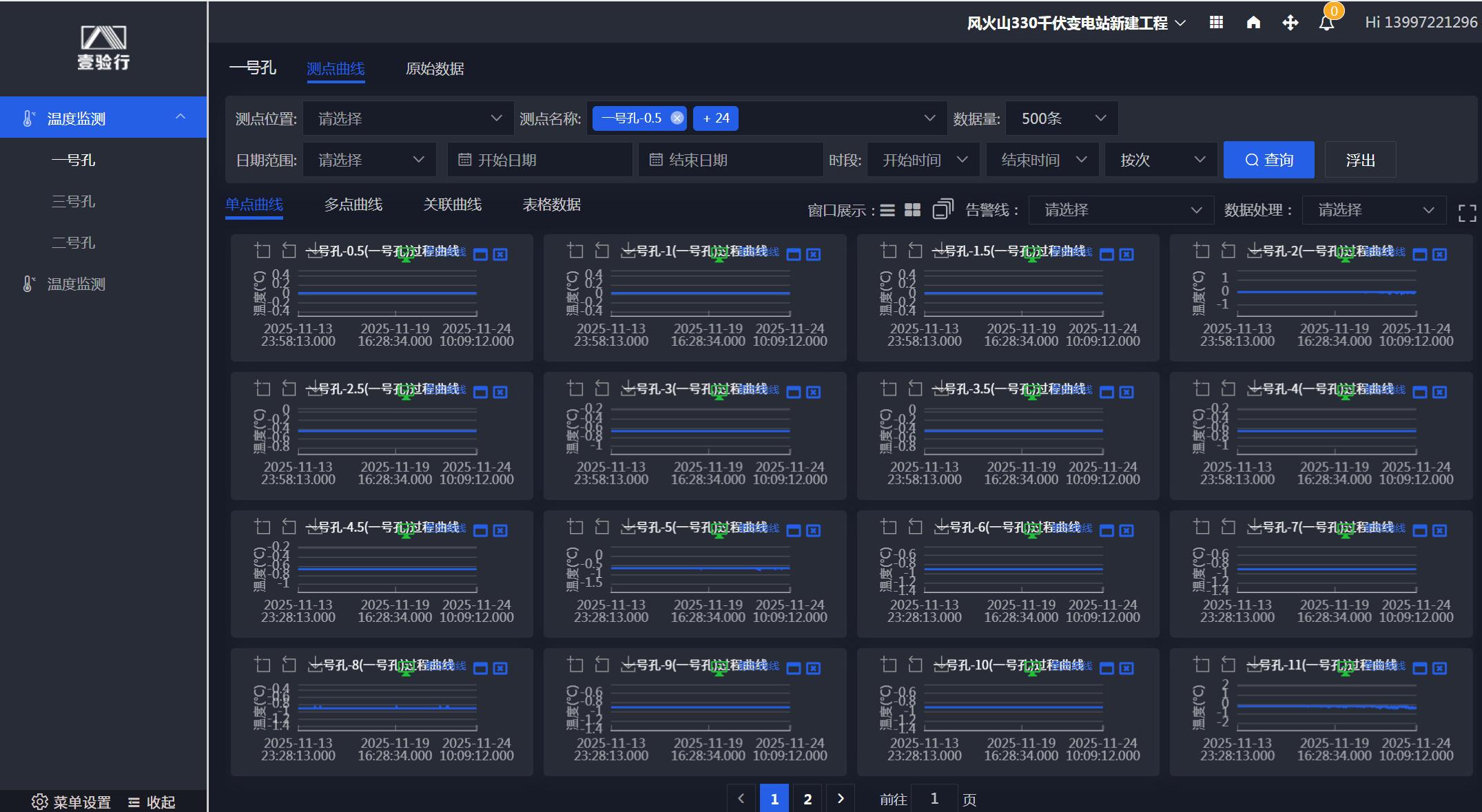This screenshot has width=1482, height=812.
Task: Click the 查询 search button
Action: [x=1268, y=160]
